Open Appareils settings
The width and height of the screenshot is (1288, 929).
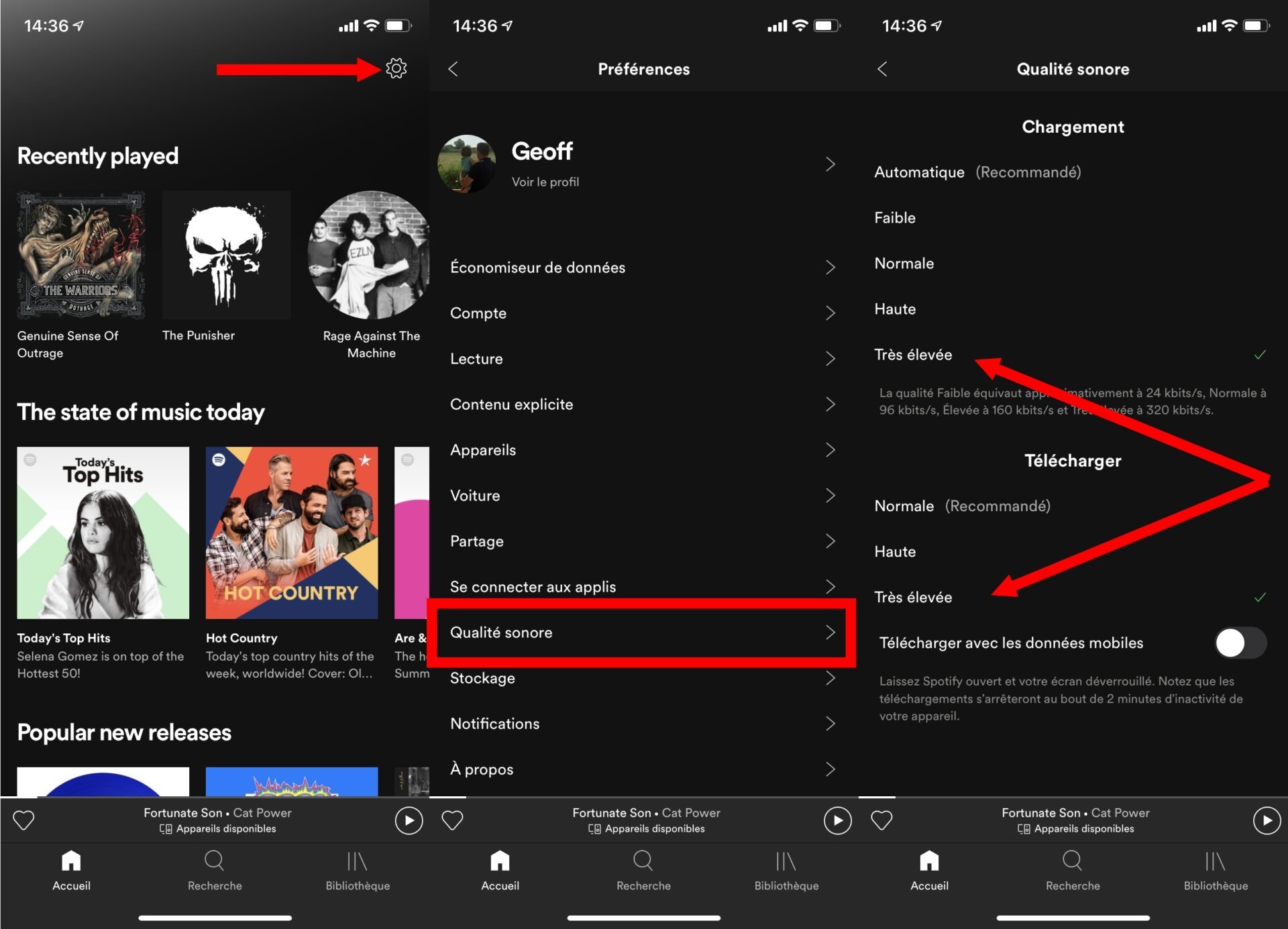click(643, 450)
